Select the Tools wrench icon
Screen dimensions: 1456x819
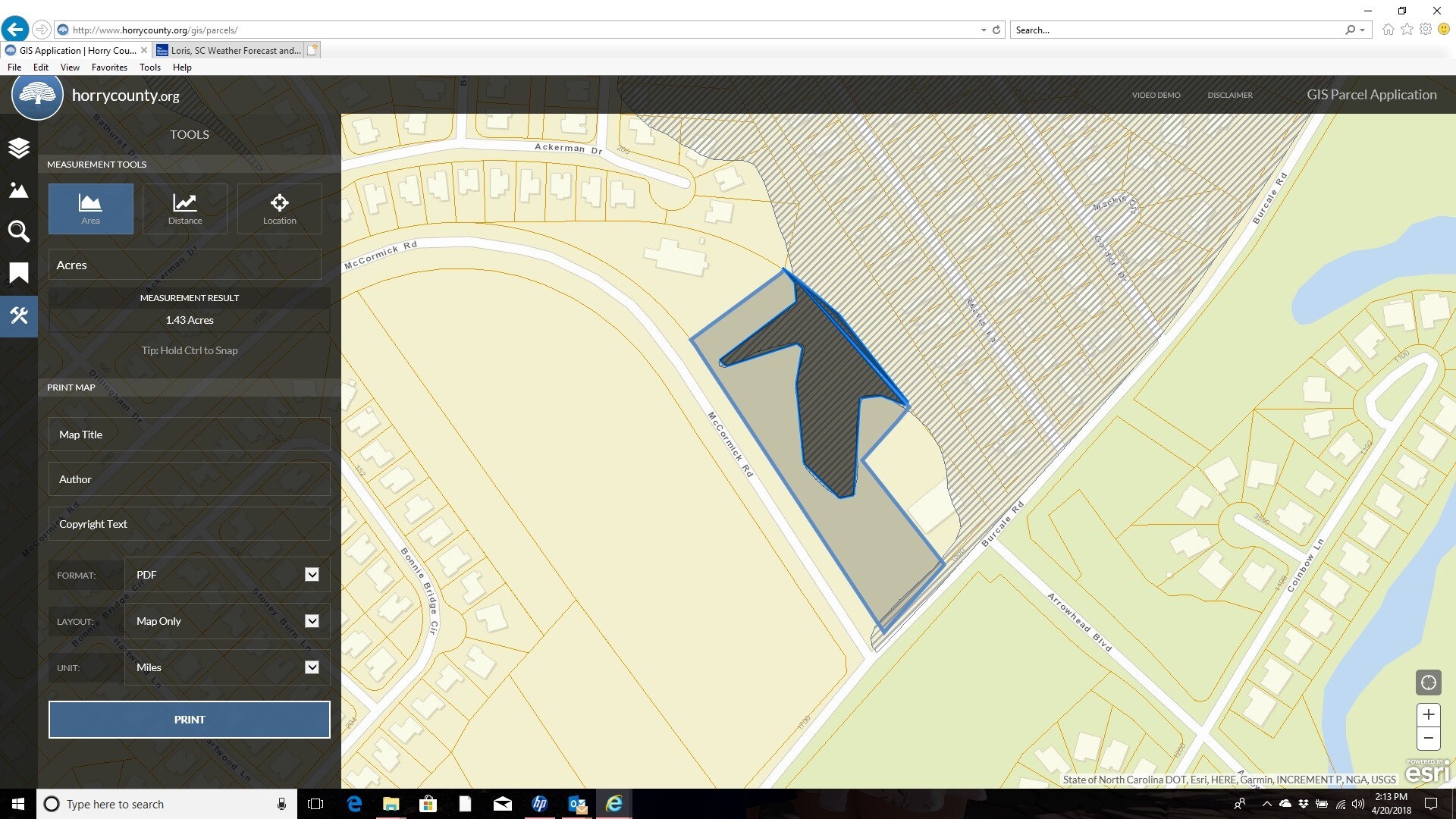(18, 316)
